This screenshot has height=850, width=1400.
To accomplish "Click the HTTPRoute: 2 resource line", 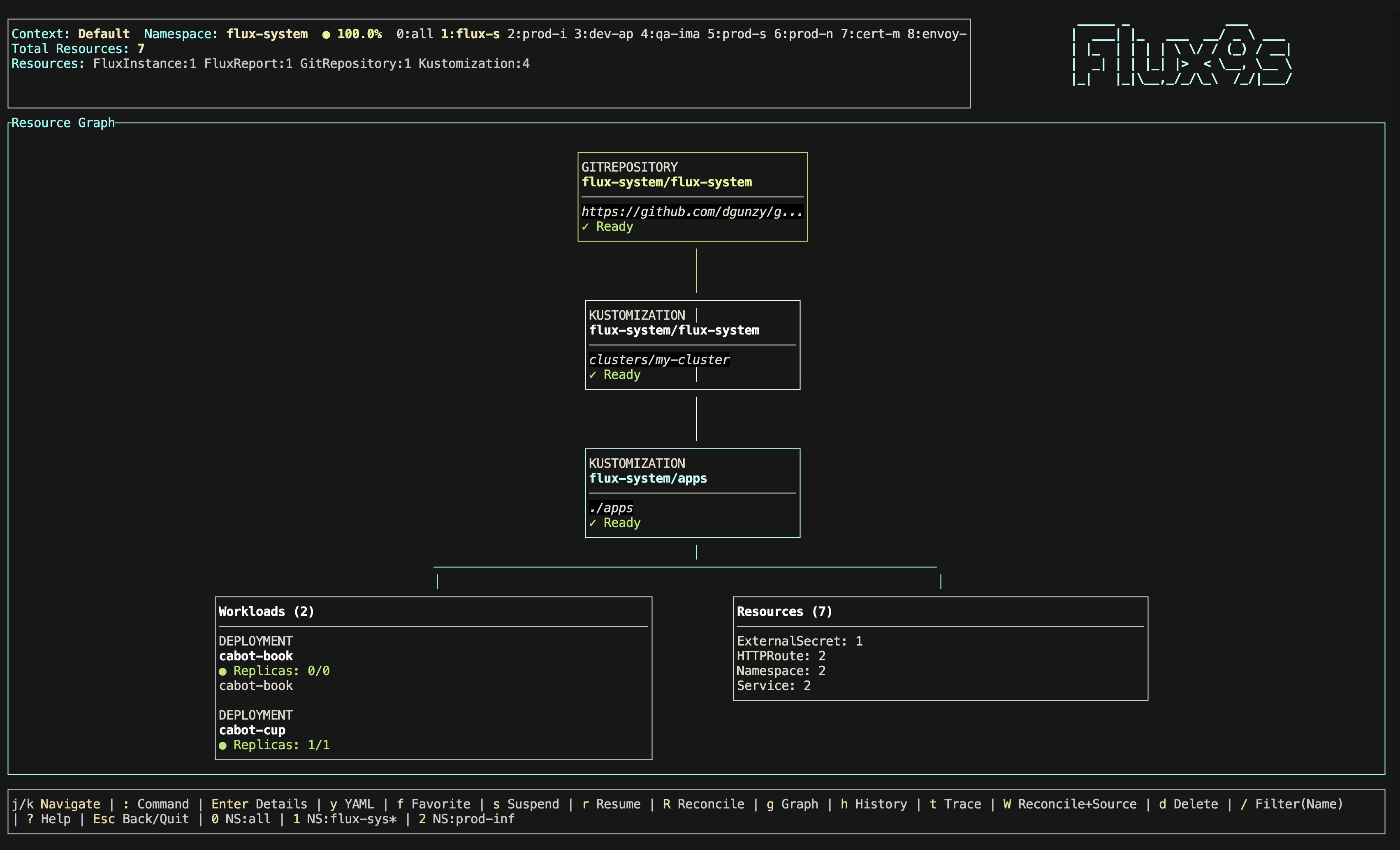I will 781,656.
